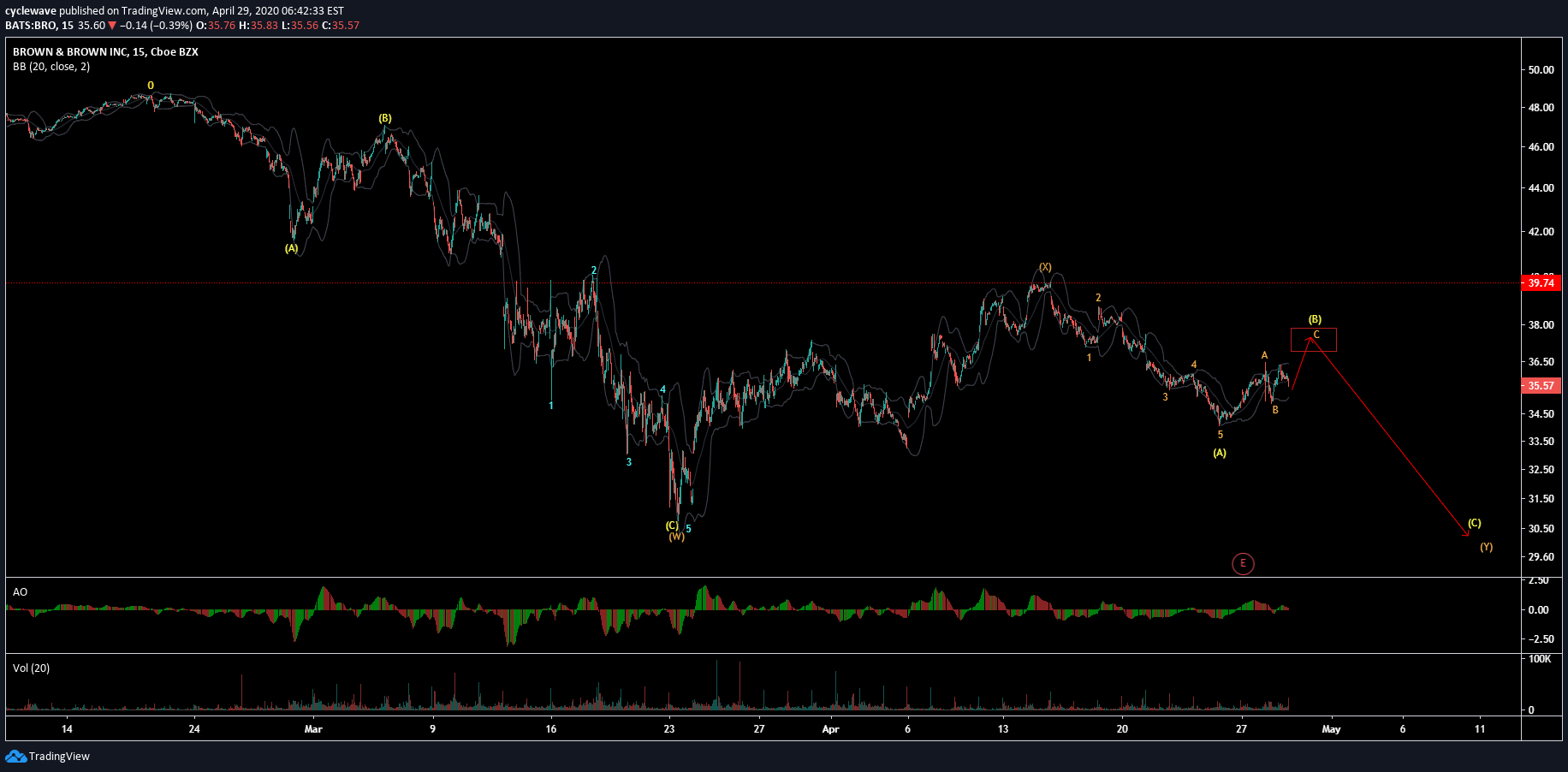
Task: Open the cyclewave author profile
Action: 31,11
